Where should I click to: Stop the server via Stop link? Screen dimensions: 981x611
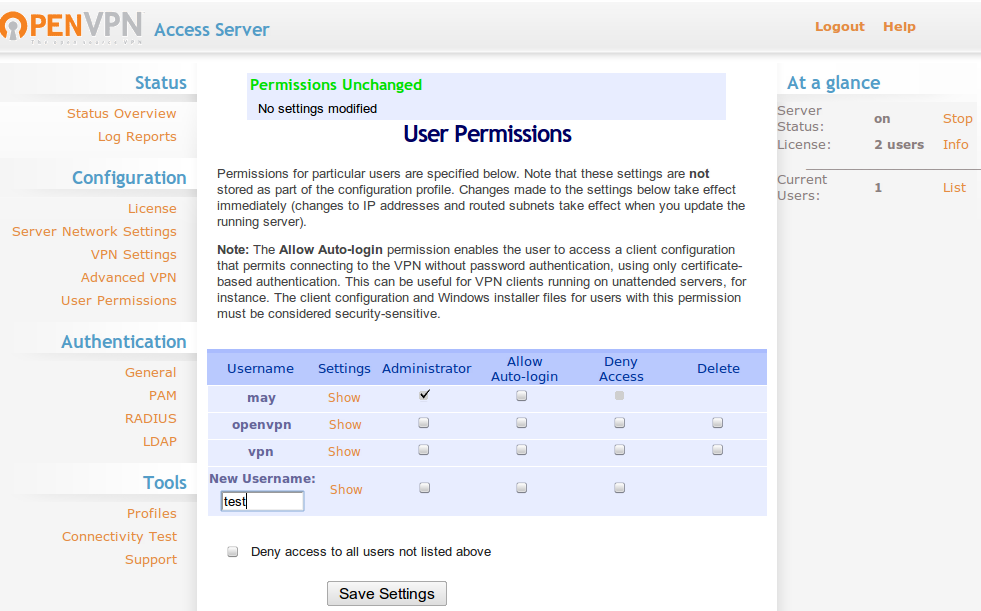click(x=957, y=119)
